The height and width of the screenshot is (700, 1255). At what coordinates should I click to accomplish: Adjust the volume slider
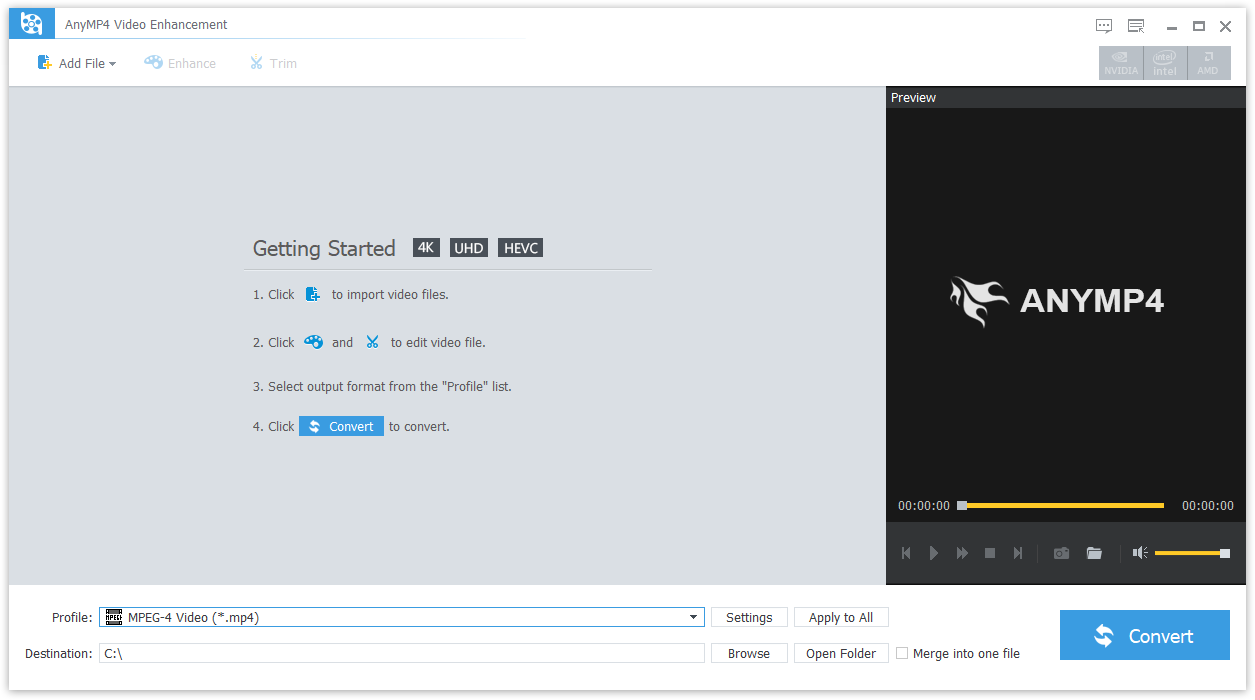click(x=1192, y=553)
